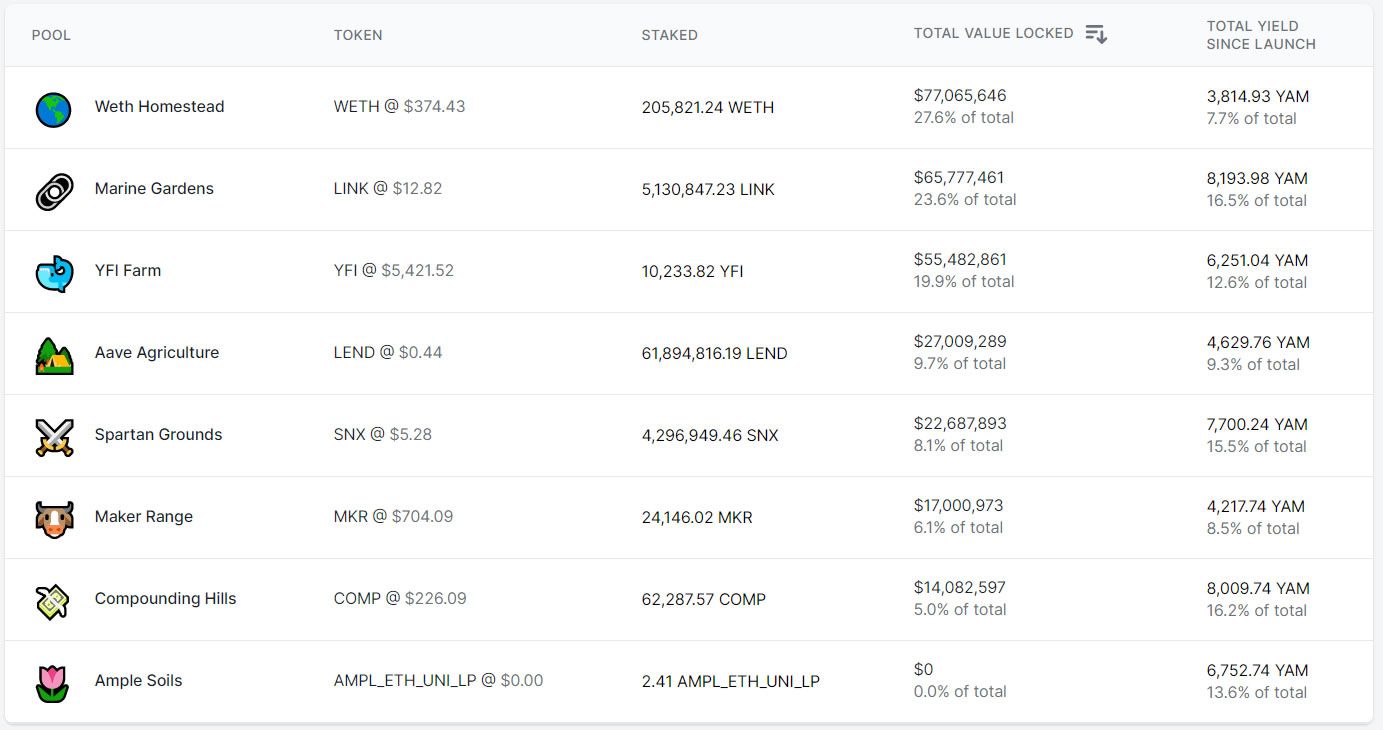The width and height of the screenshot is (1383, 730).
Task: Click the Spartan Grounds crossed swords icon
Action: click(53, 437)
